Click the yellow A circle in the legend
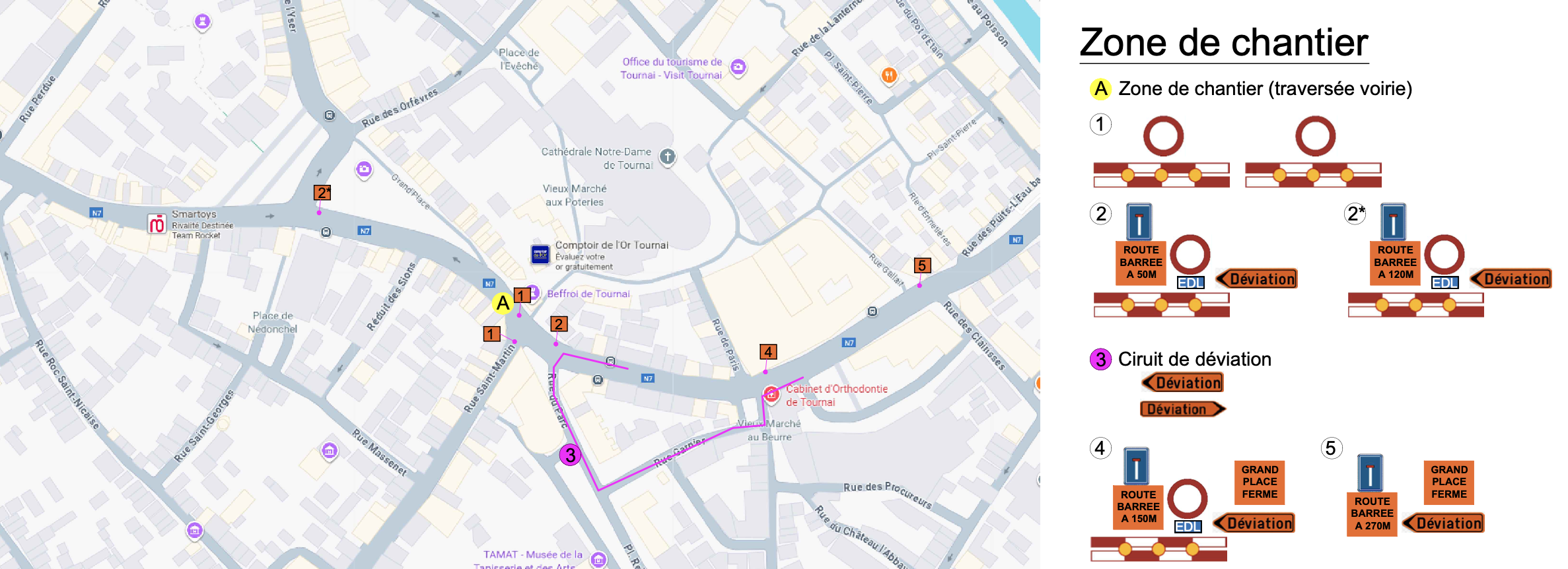1568x569 pixels. pyautogui.click(x=1100, y=88)
